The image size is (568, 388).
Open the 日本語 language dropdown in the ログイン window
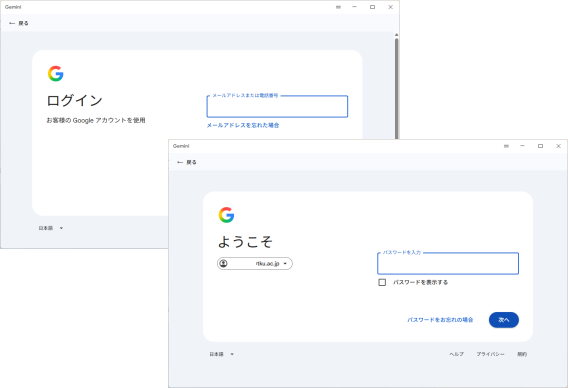[x=51, y=228]
